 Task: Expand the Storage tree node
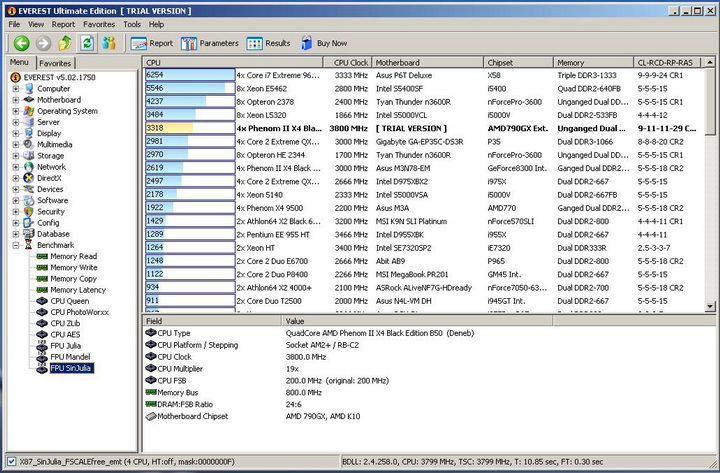tap(16, 156)
